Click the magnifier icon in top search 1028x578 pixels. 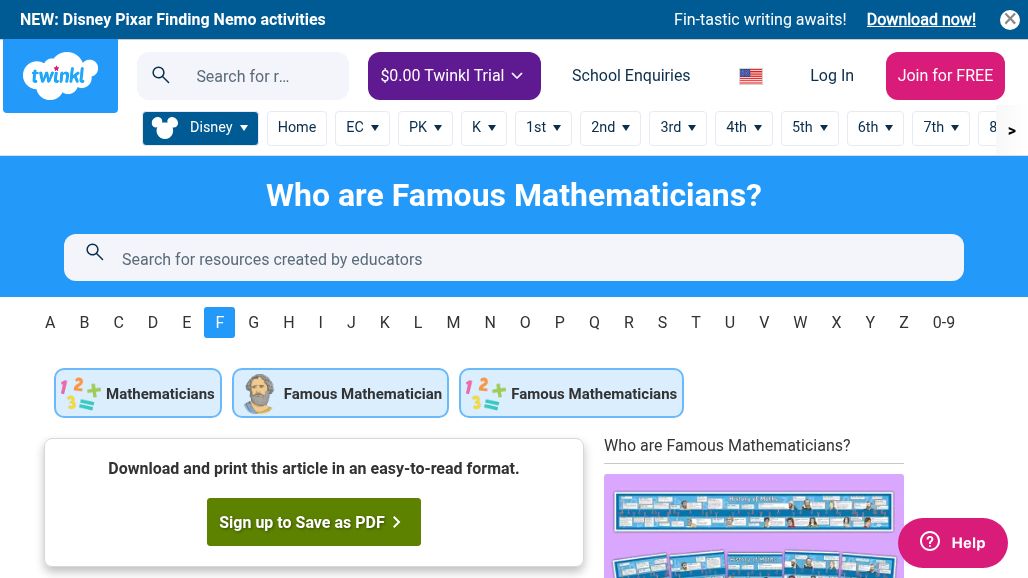[x=161, y=75]
